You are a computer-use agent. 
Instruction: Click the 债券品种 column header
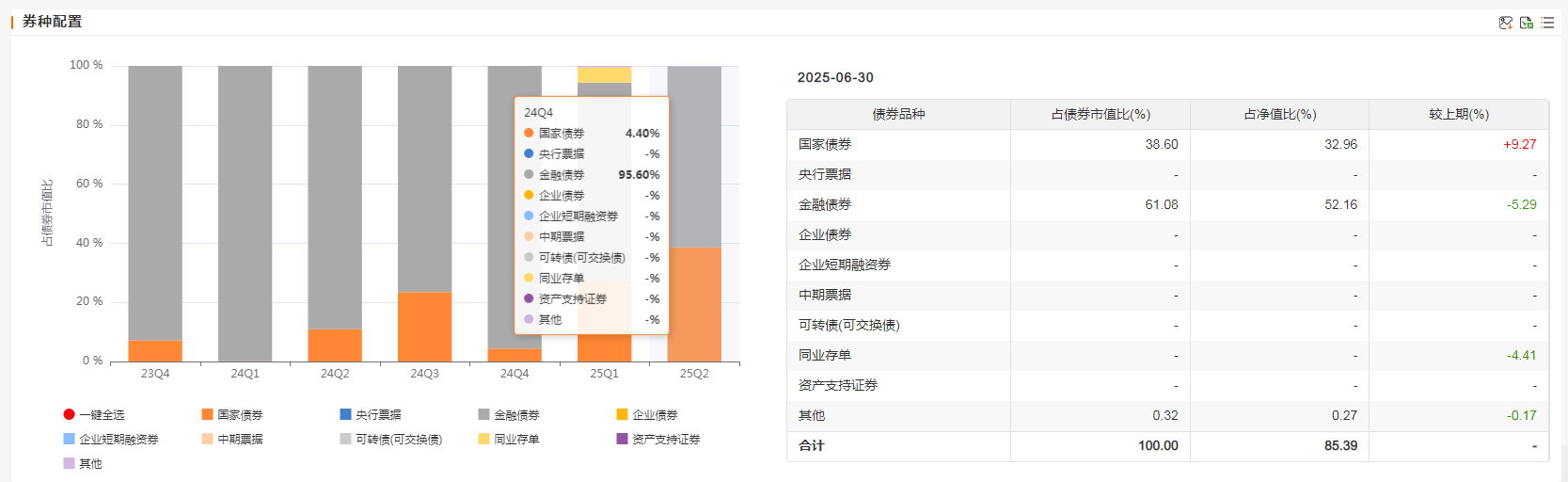tap(898, 114)
